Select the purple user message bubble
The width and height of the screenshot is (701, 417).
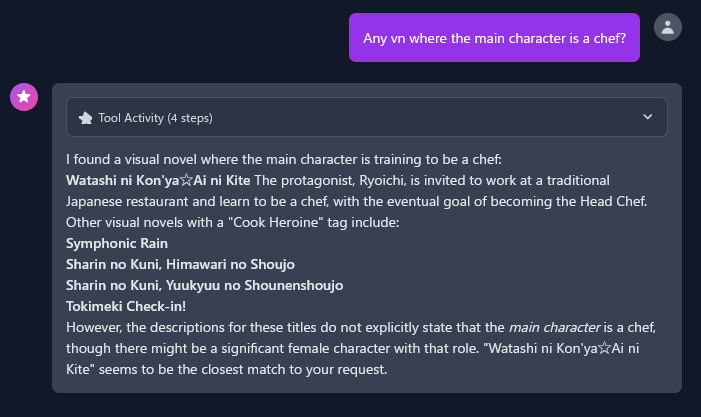494,38
